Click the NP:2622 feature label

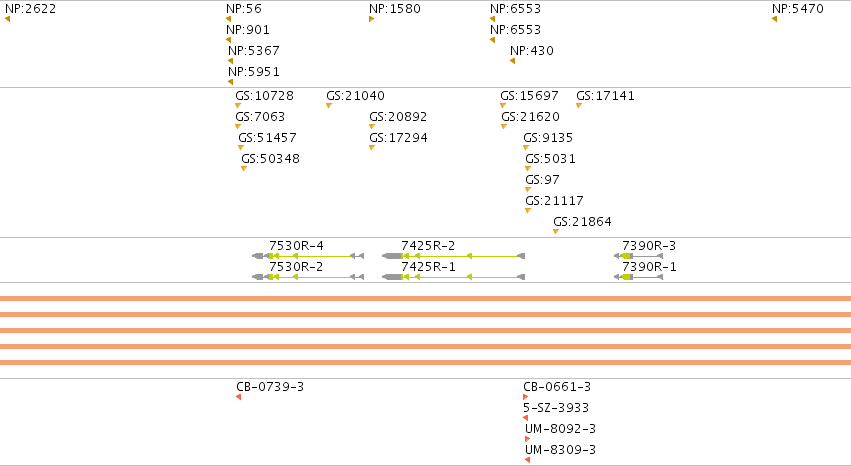pos(30,9)
